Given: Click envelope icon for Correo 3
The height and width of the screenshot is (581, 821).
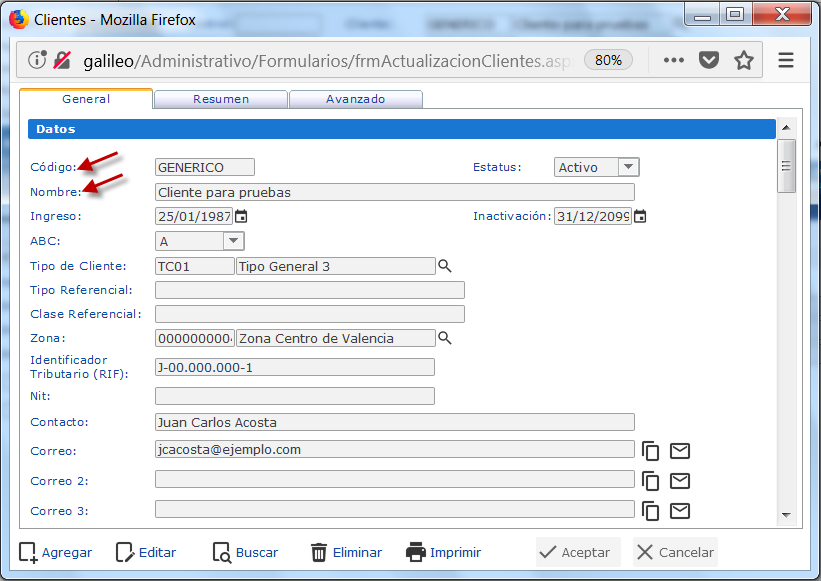Looking at the screenshot, I should 680,511.
